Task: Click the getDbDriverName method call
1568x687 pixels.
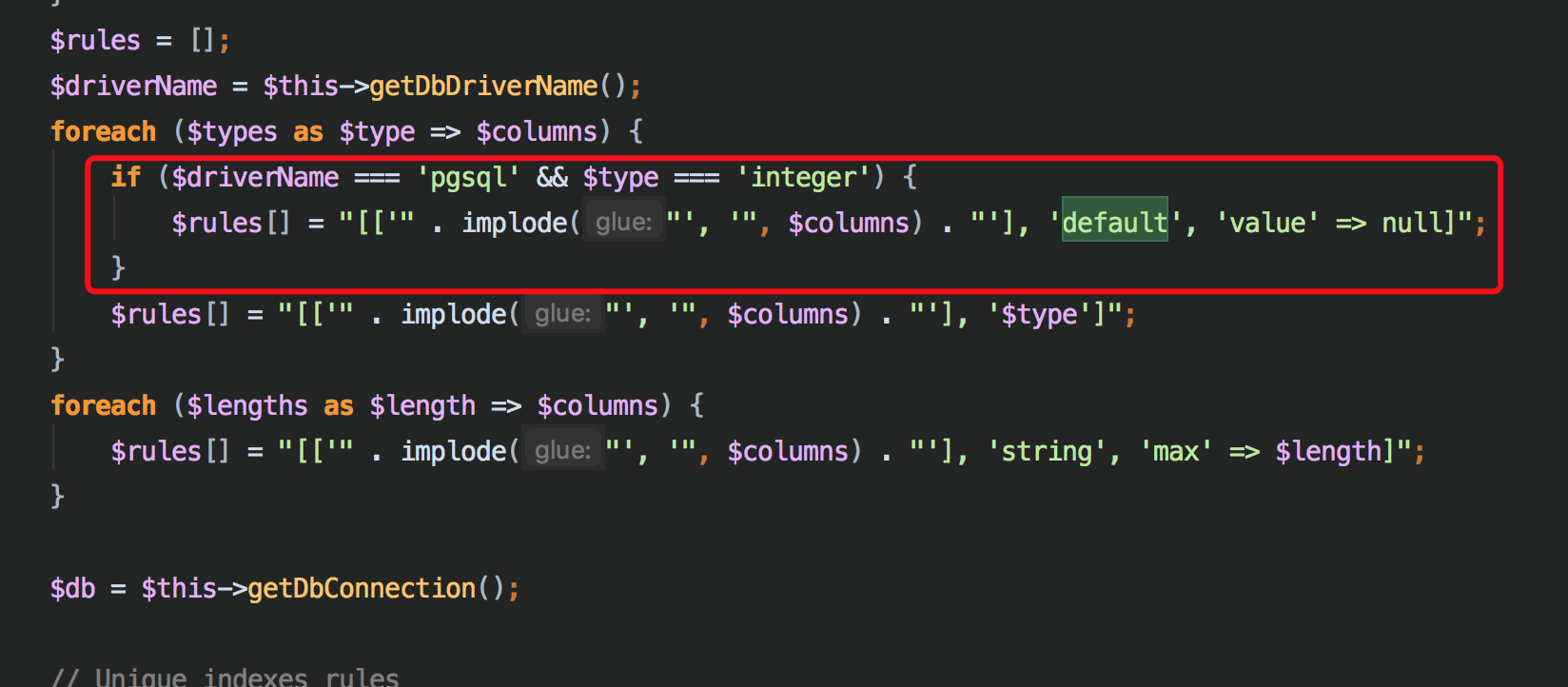Action: [483, 87]
